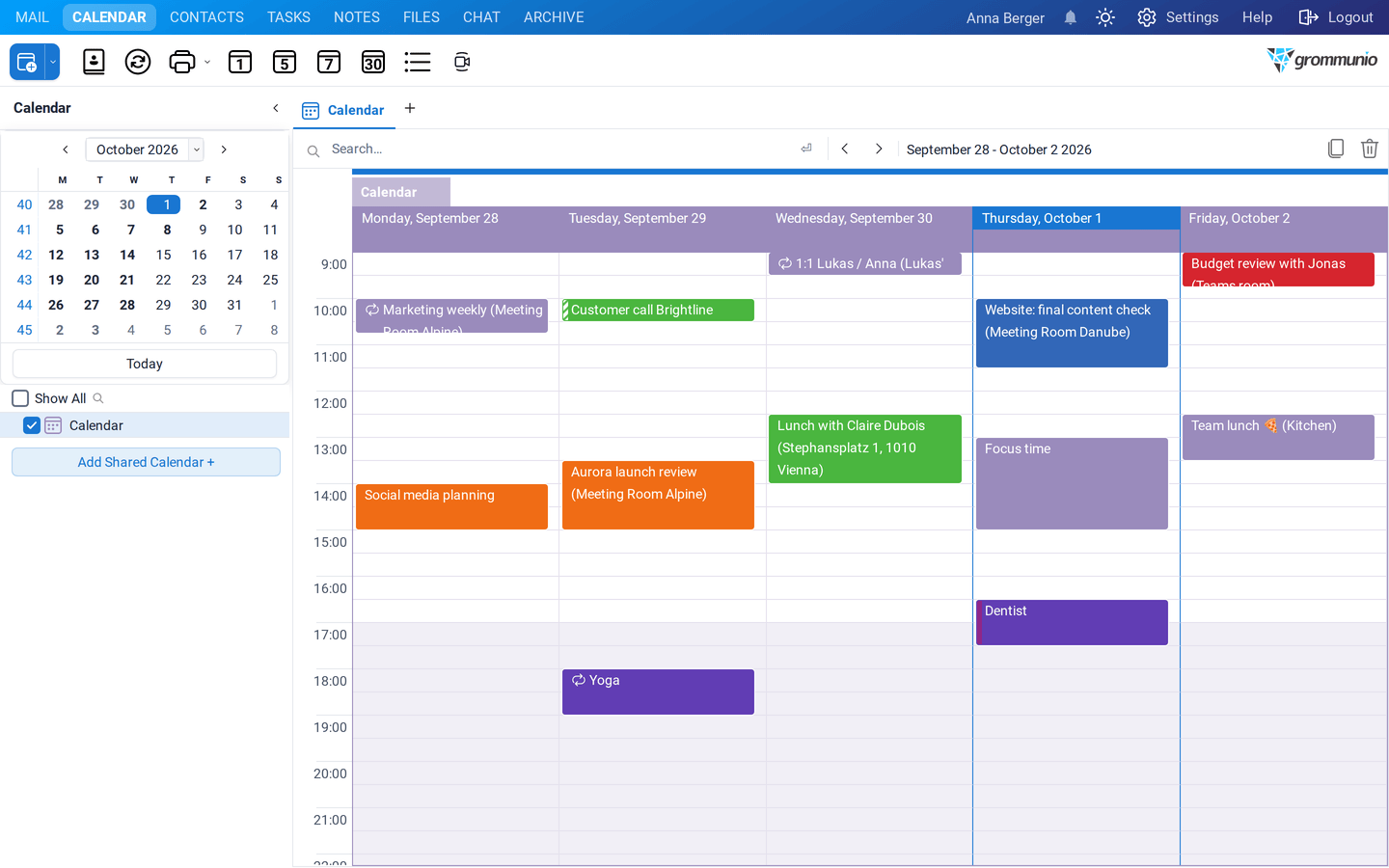Expand the print options dropdown arrow
The width and height of the screenshot is (1389, 868).
207,62
